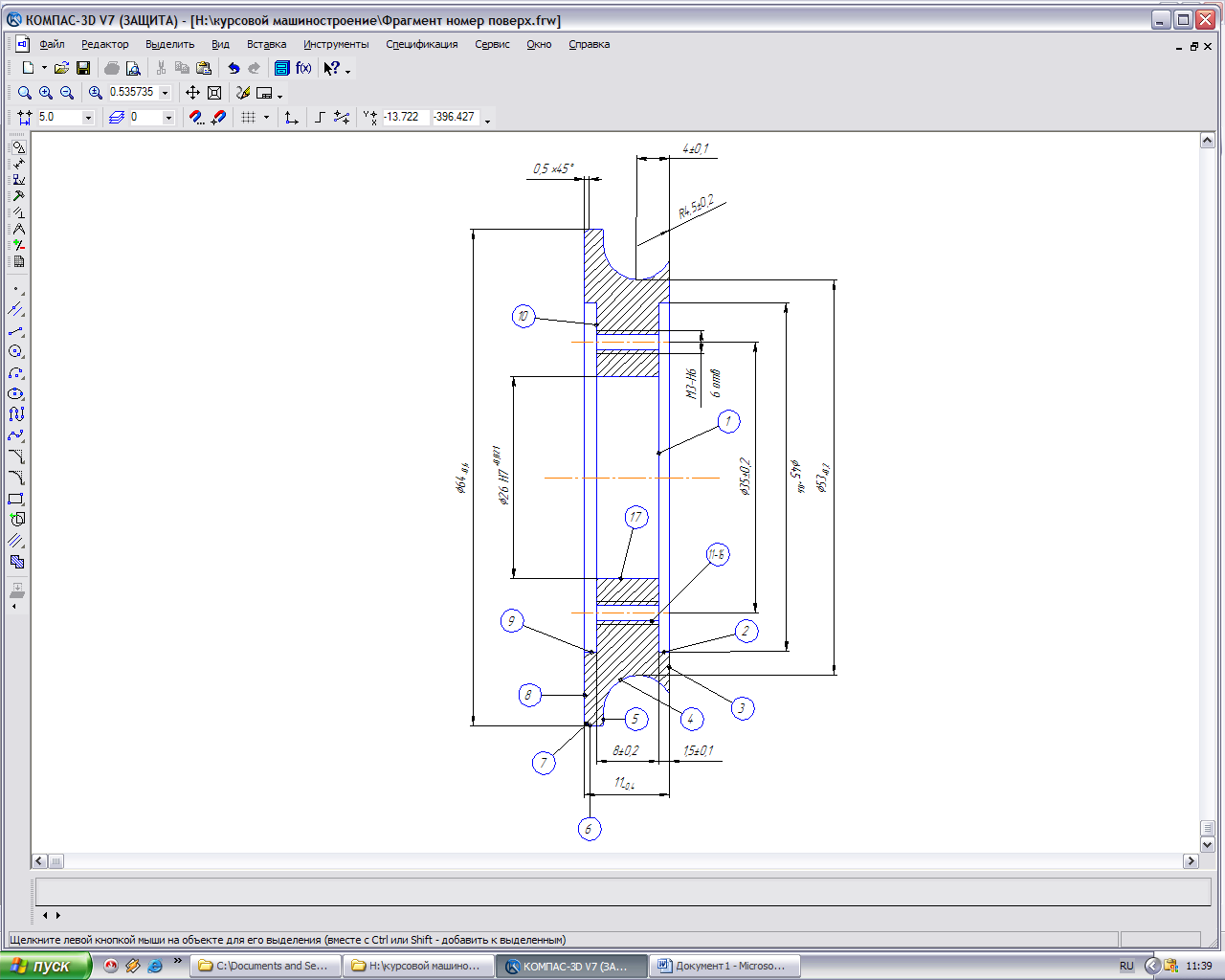Viewport: 1225px width, 980px height.
Task: Expand the cursor step 5.0 dropdown
Action: pos(88,118)
